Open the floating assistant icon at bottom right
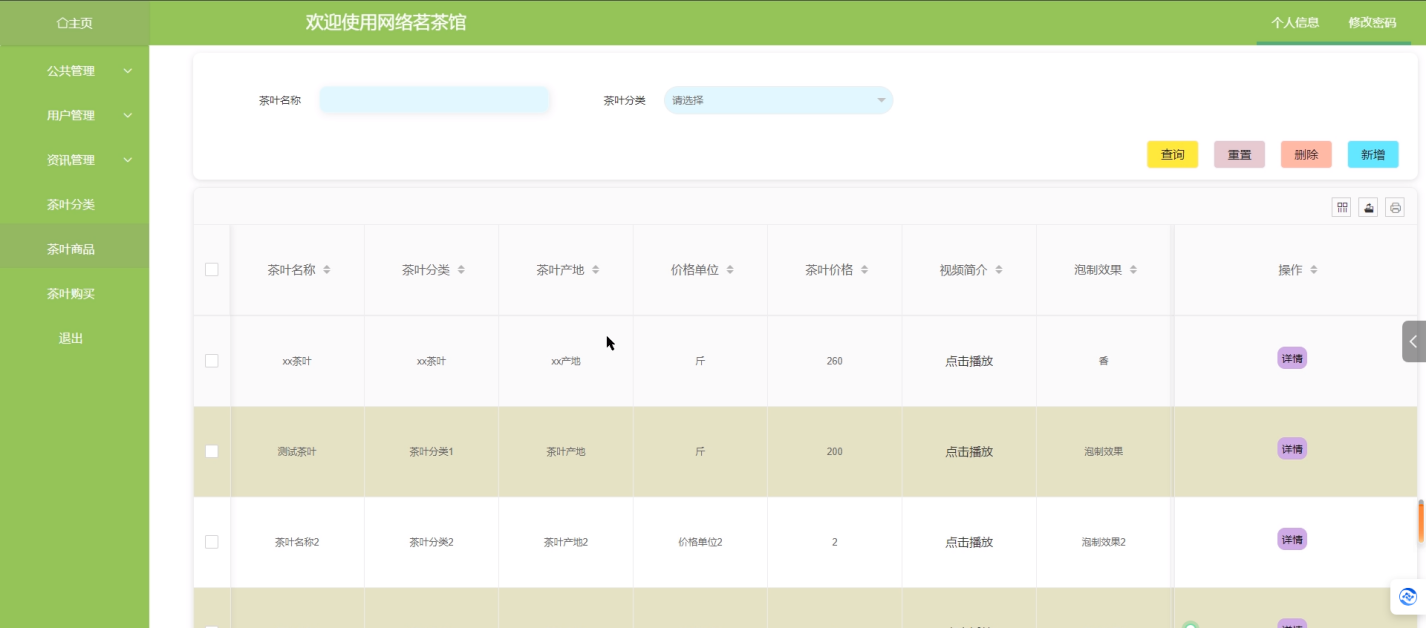The width and height of the screenshot is (1426, 628). pyautogui.click(x=1408, y=596)
